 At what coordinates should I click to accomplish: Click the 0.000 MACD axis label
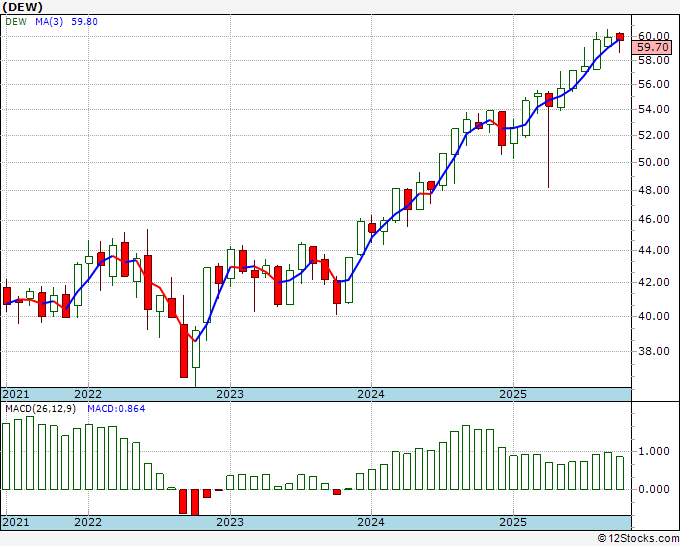[654, 489]
